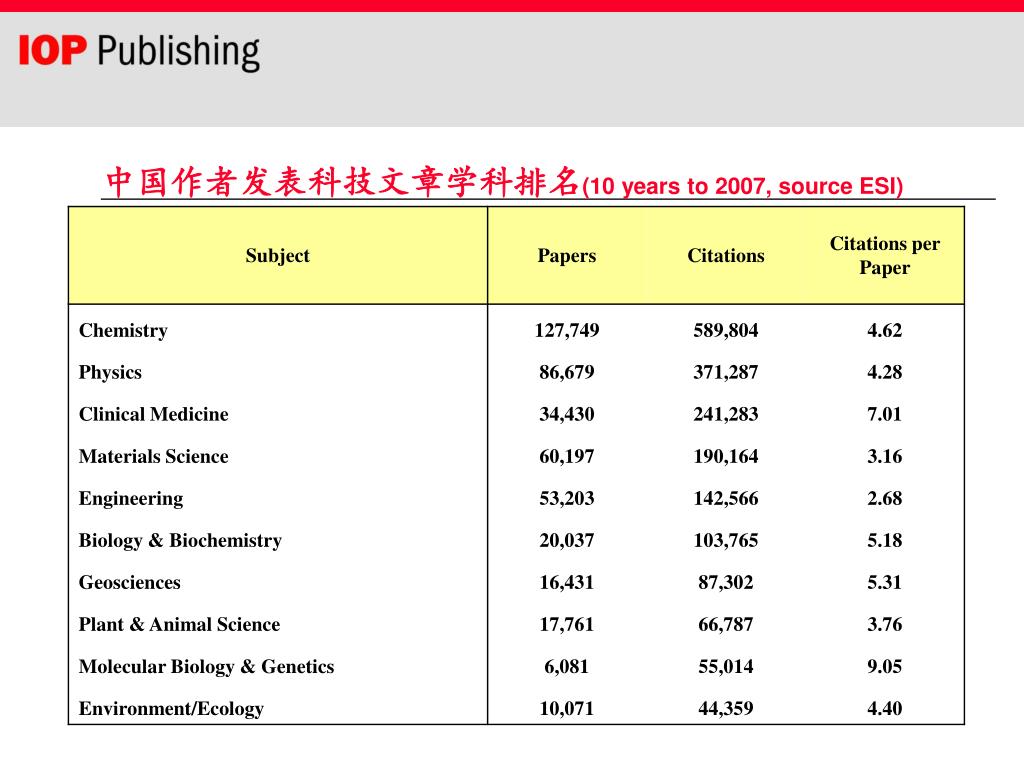The image size is (1024, 768).
Task: Click Geosciences citations value 87,302
Action: tap(726, 583)
